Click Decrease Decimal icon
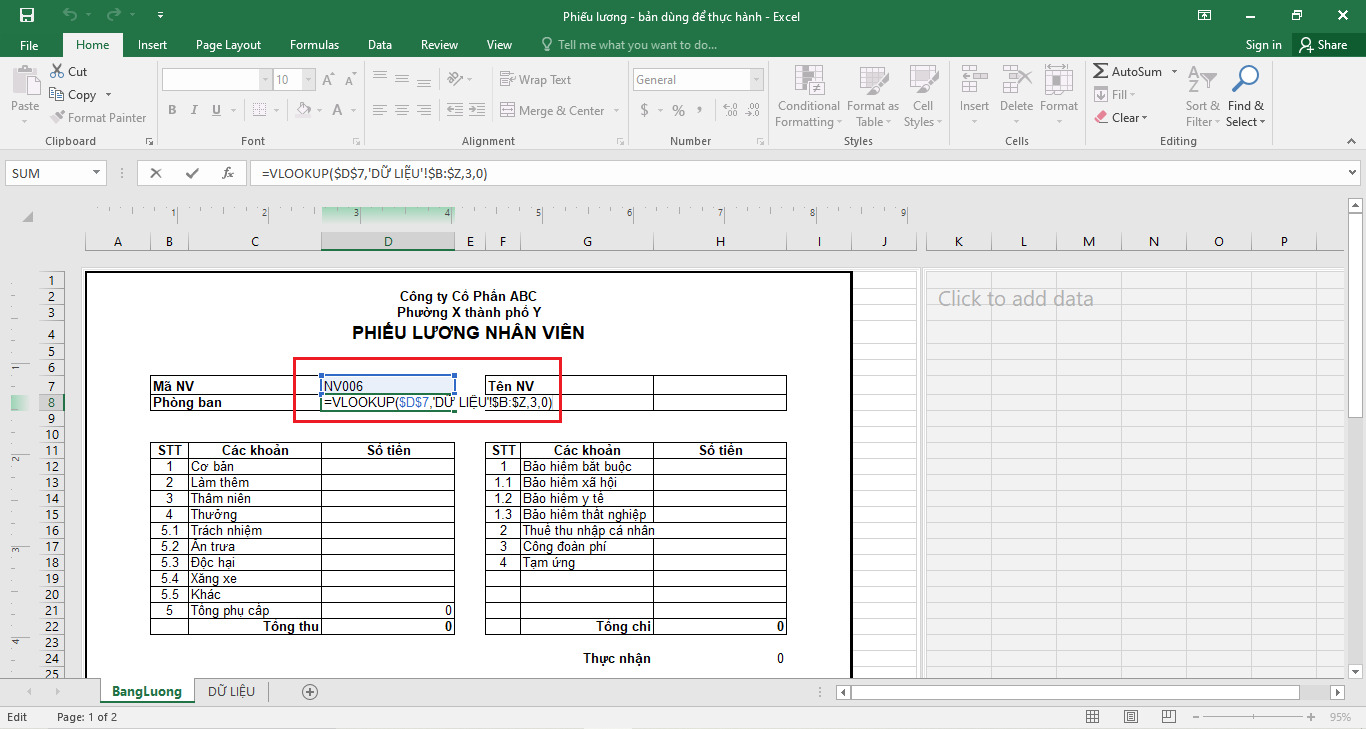 point(752,110)
